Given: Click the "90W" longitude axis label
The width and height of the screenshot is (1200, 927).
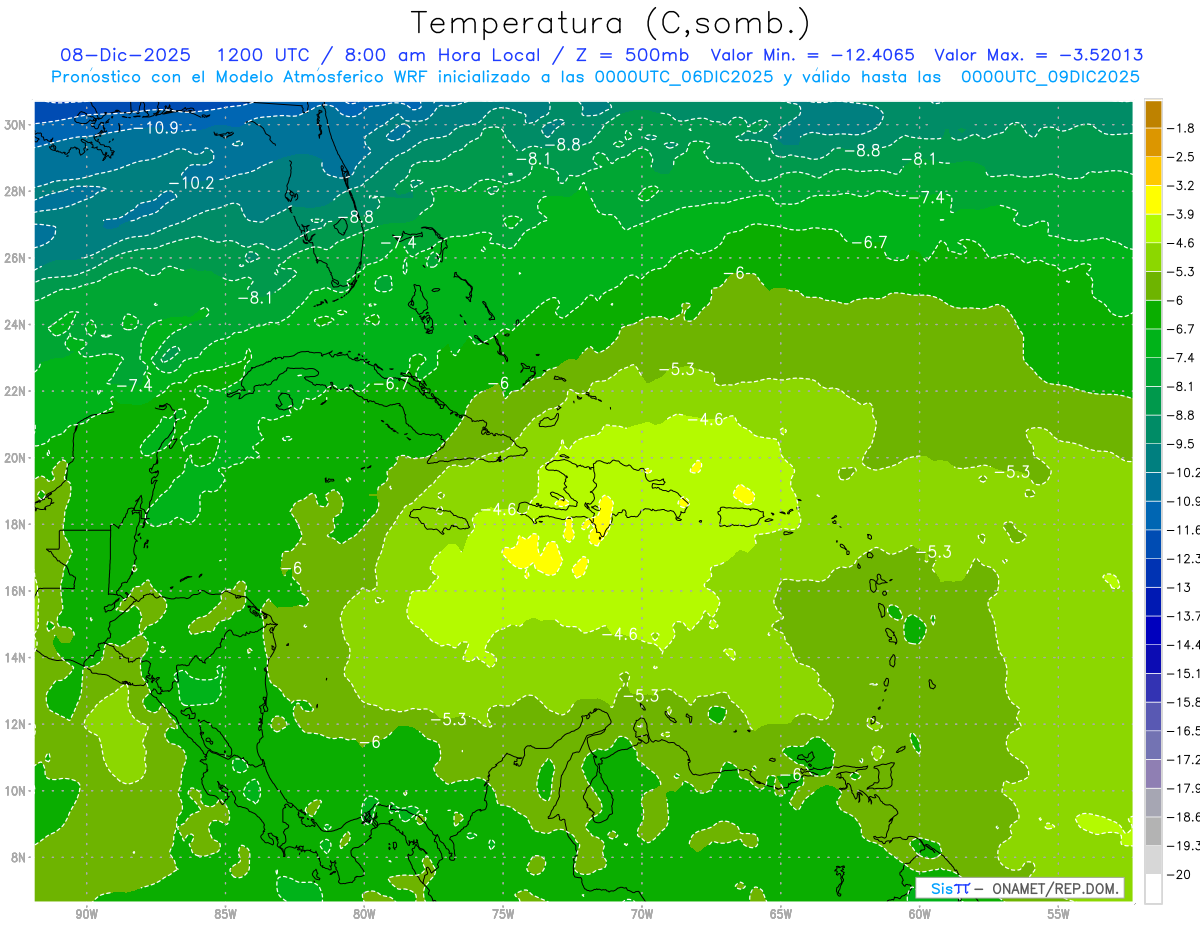Looking at the screenshot, I should [87, 914].
